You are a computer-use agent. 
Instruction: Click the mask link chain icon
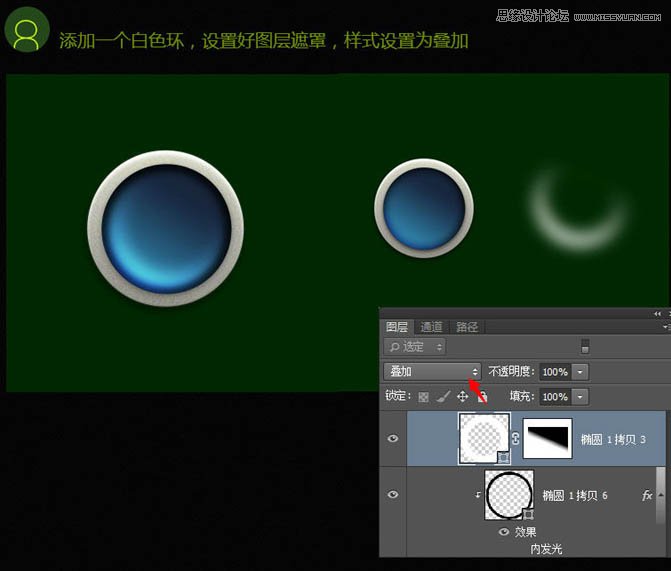pyautogui.click(x=516, y=439)
